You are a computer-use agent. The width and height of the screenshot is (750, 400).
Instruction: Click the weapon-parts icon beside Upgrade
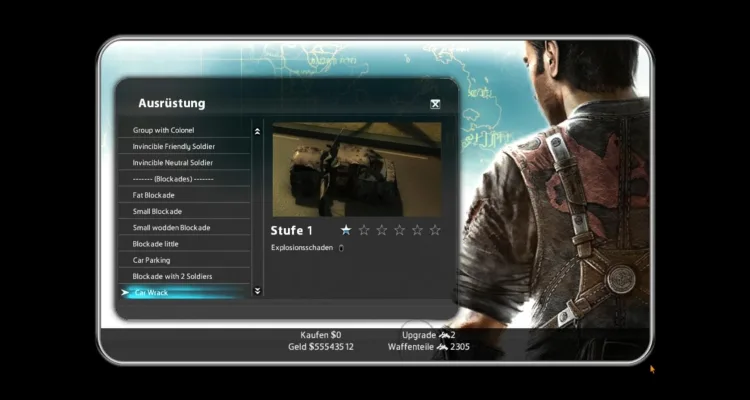coord(443,335)
